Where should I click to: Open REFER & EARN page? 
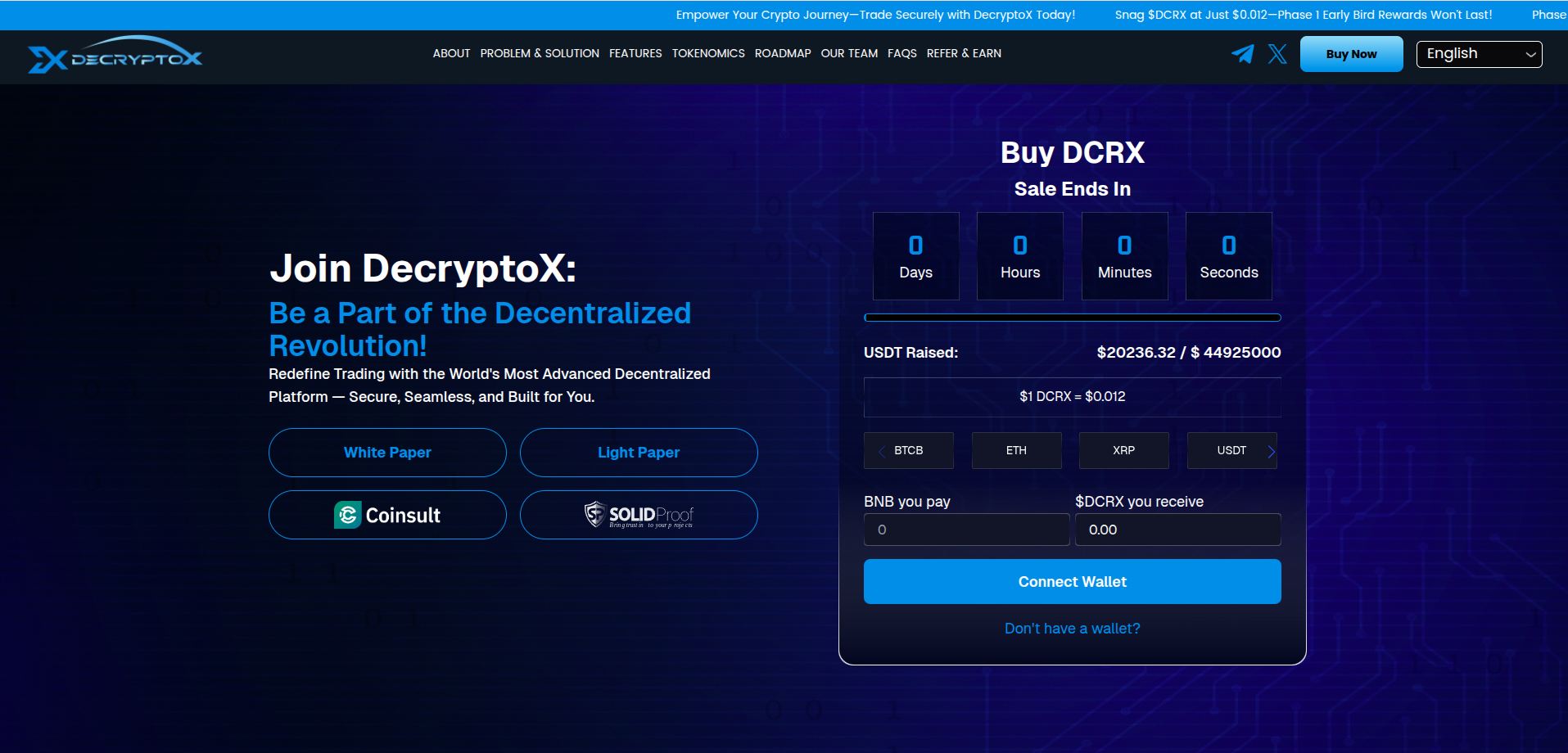click(964, 53)
